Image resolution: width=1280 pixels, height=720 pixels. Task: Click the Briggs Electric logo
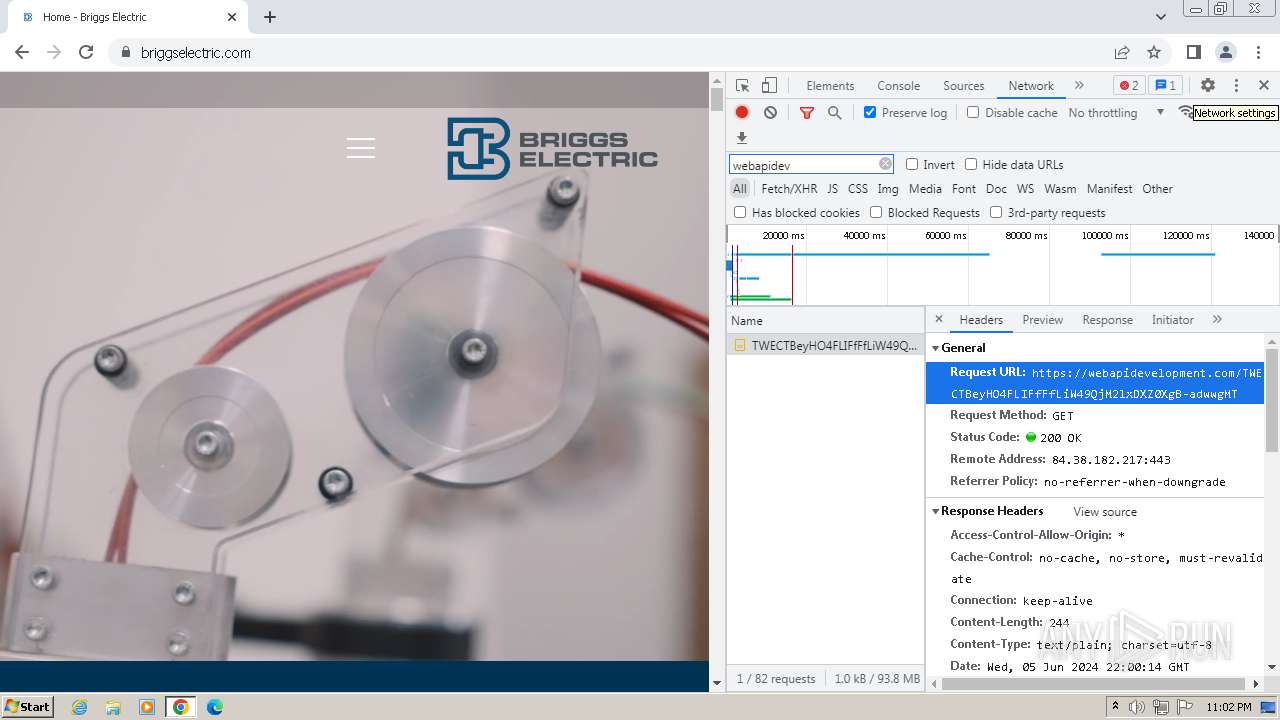pyautogui.click(x=552, y=149)
